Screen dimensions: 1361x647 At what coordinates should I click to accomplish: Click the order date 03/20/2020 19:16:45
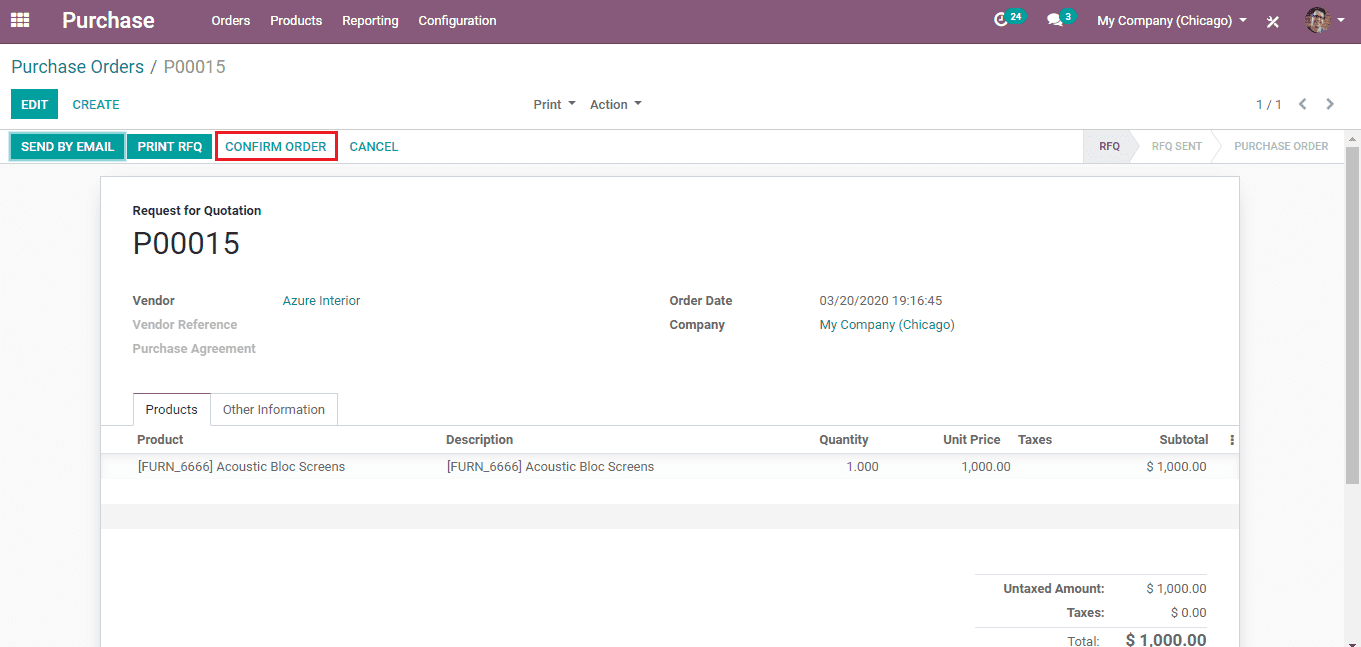(x=881, y=300)
